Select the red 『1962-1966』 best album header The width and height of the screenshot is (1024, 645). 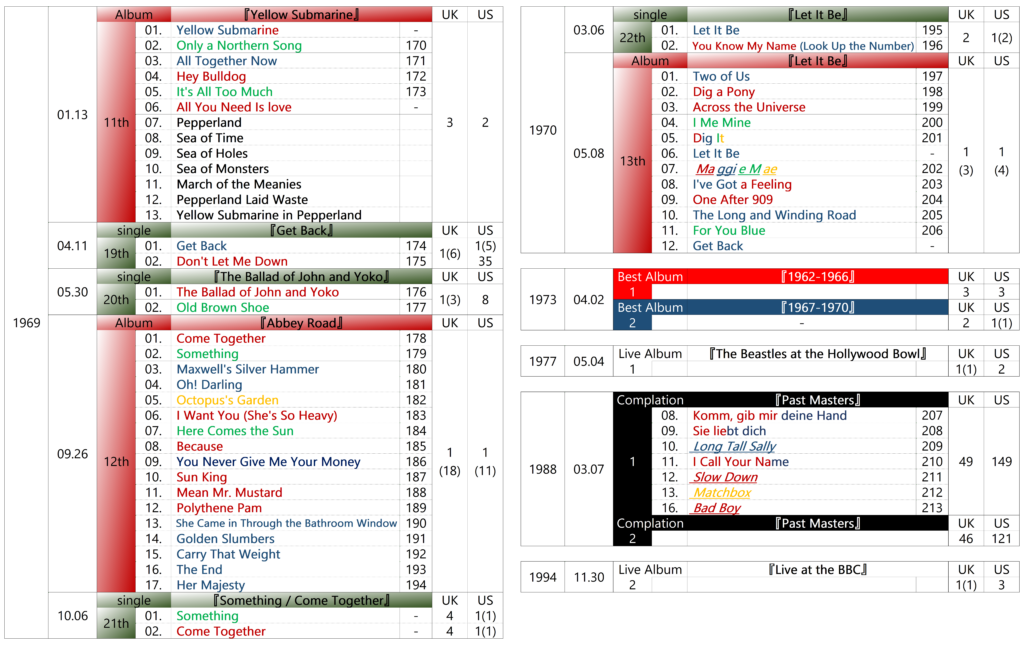818,276
